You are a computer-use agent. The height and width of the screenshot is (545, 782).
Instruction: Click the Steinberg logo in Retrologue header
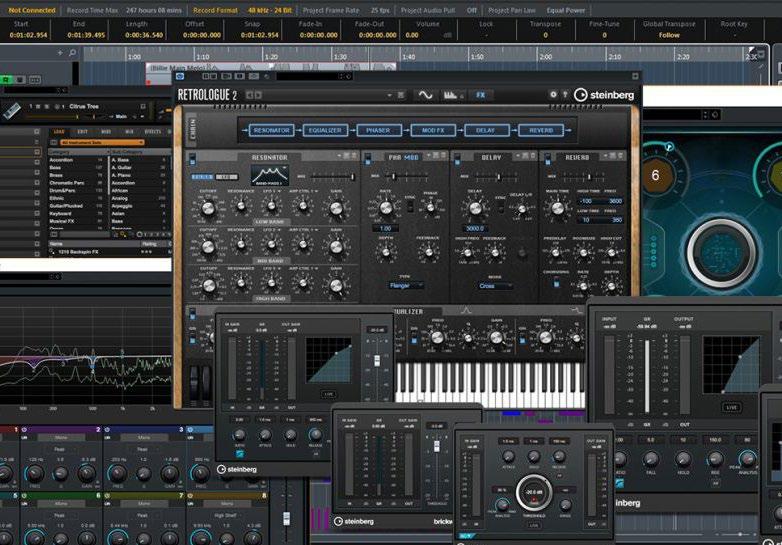tap(604, 95)
